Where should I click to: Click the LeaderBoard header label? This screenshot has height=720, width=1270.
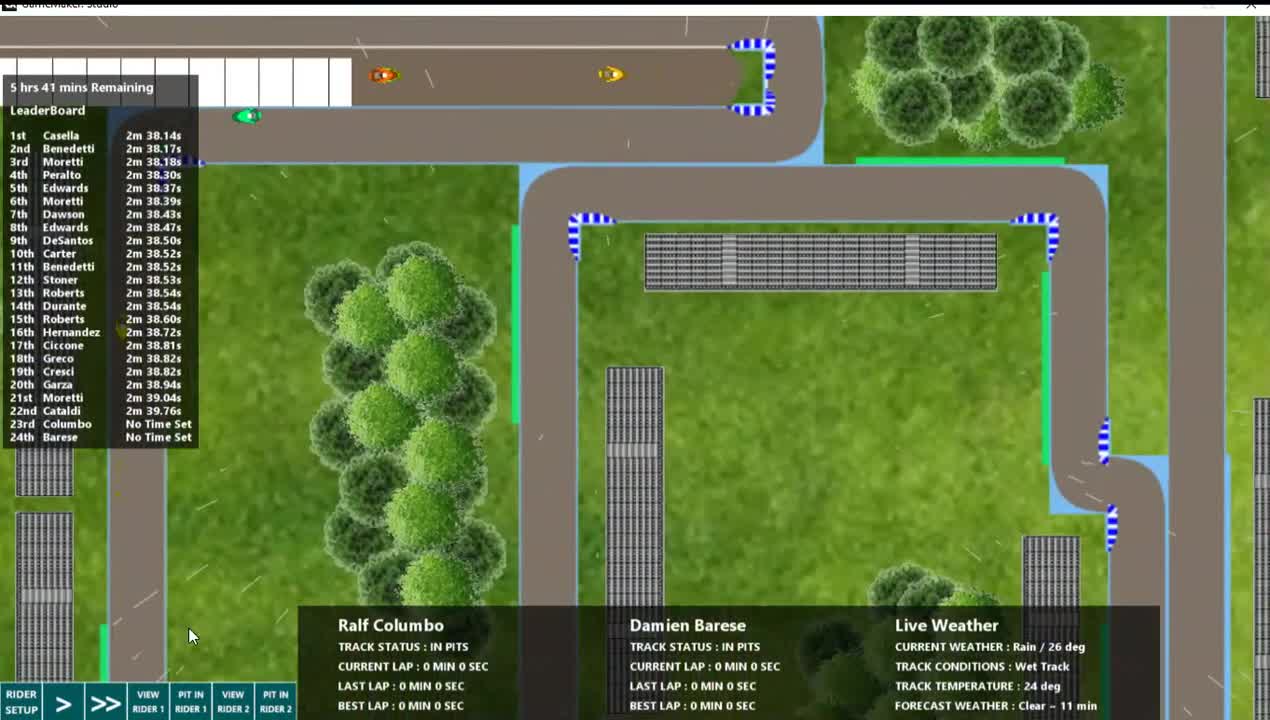click(x=47, y=110)
